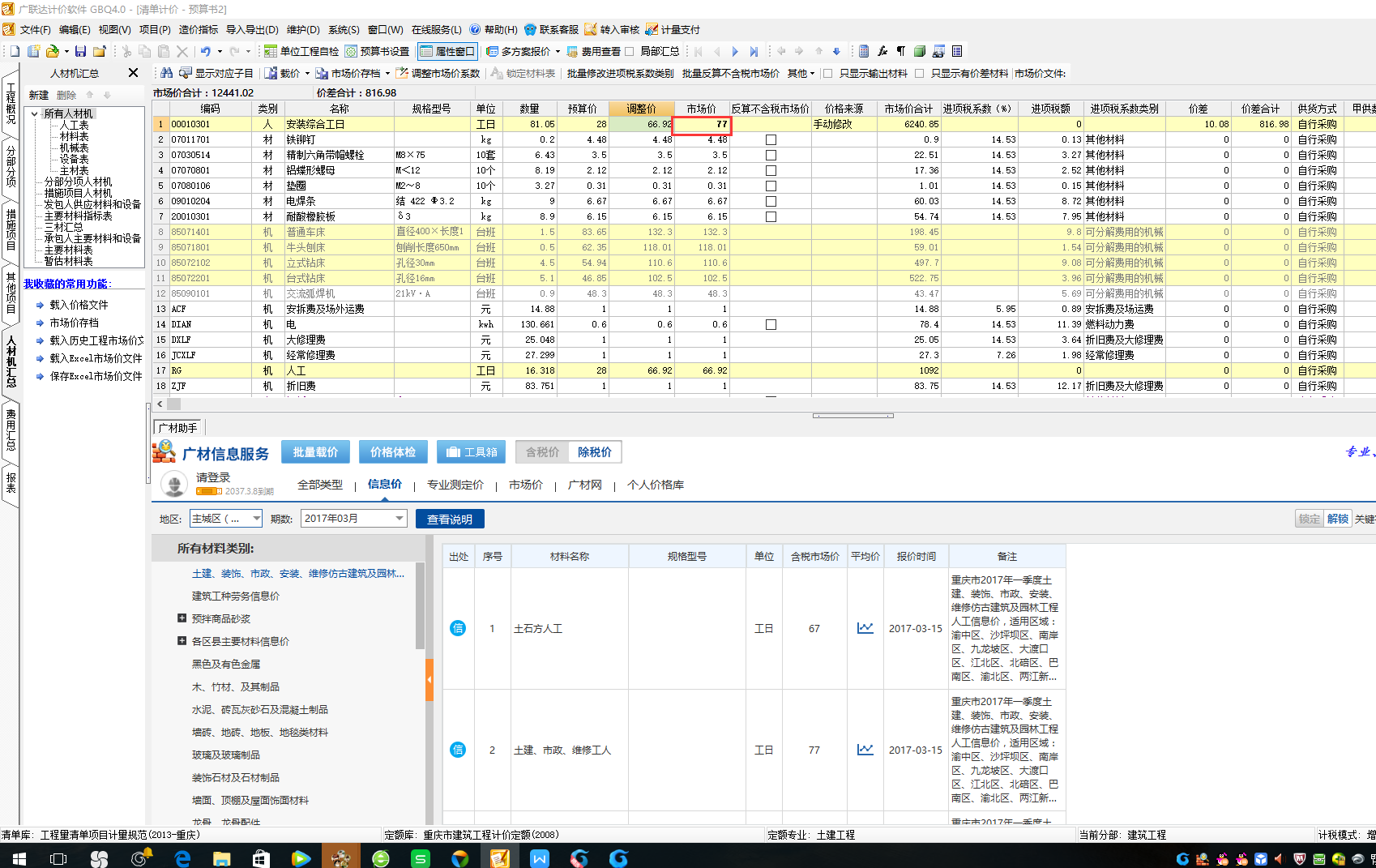Click the Undo arrow icon
The image size is (1376, 868).
206,51
